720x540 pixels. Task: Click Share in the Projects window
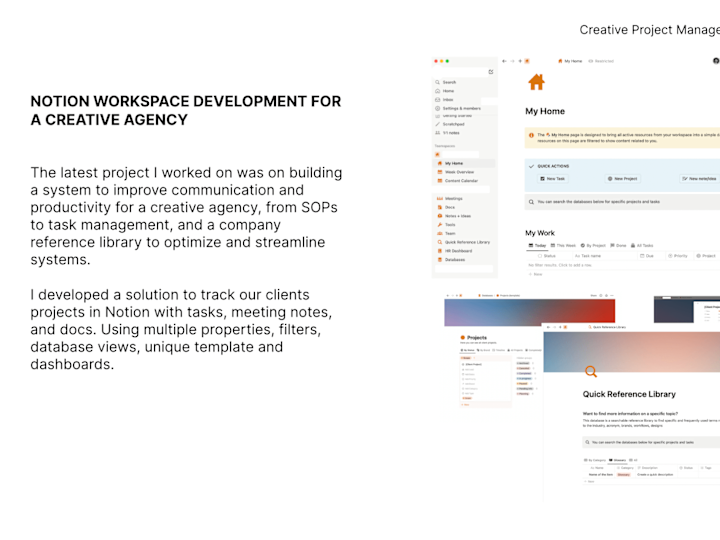click(x=593, y=296)
